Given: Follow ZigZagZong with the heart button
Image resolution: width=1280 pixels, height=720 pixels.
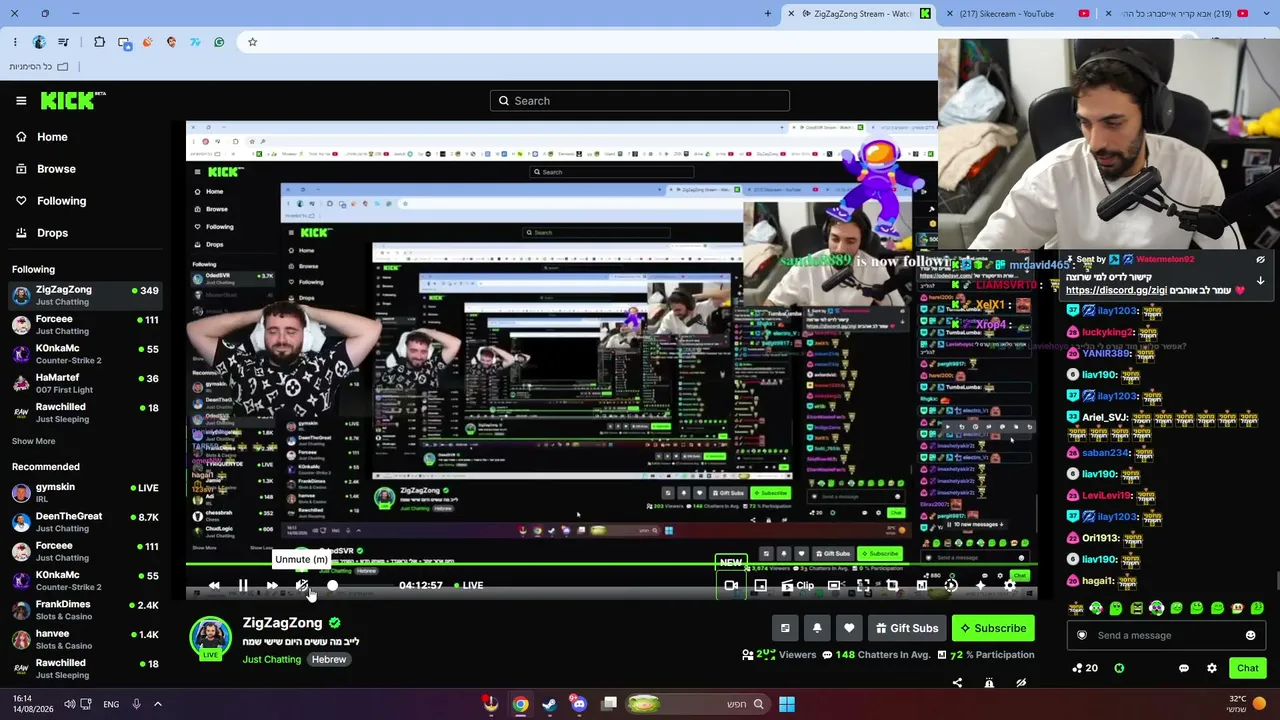Looking at the screenshot, I should tap(849, 628).
